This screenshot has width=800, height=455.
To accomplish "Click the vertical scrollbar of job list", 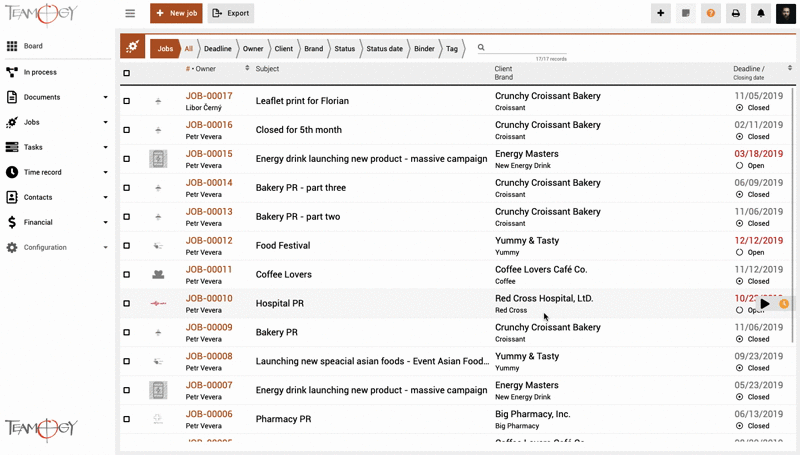I will (793, 214).
